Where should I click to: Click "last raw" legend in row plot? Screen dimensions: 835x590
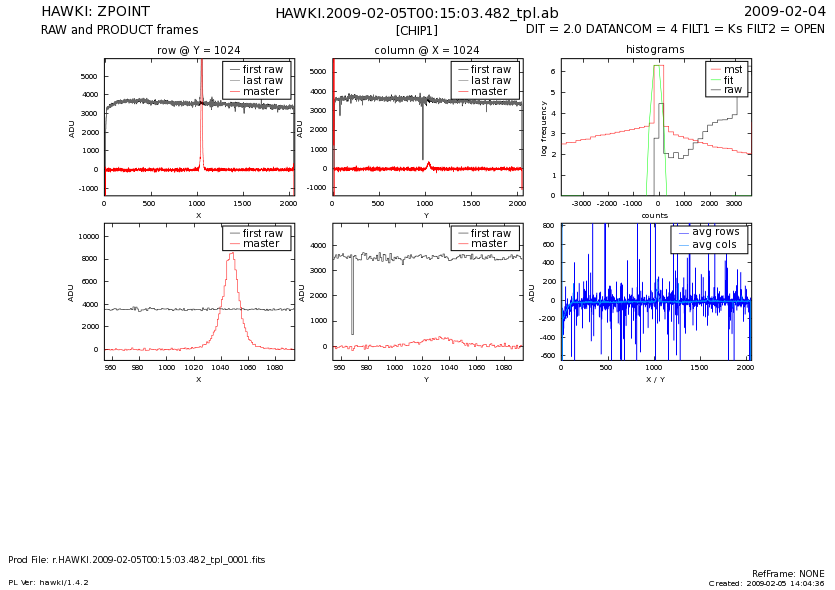pyautogui.click(x=262, y=80)
